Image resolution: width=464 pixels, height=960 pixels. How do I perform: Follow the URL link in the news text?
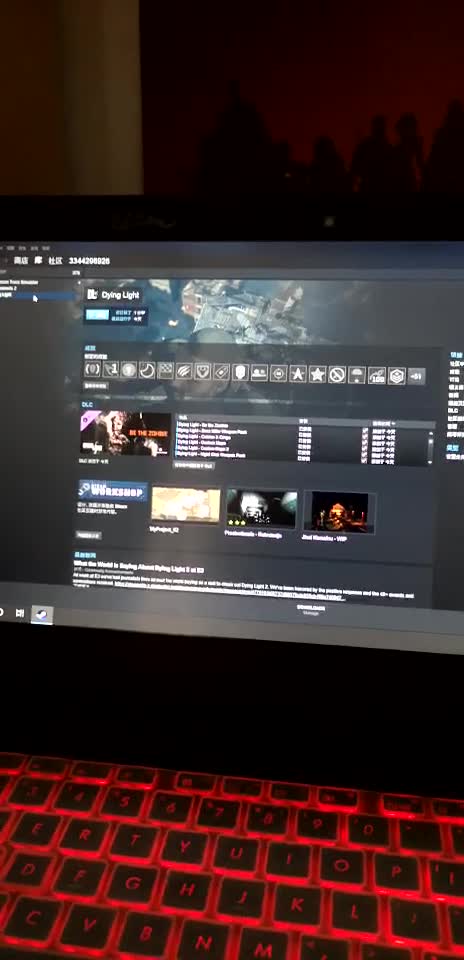230,593
